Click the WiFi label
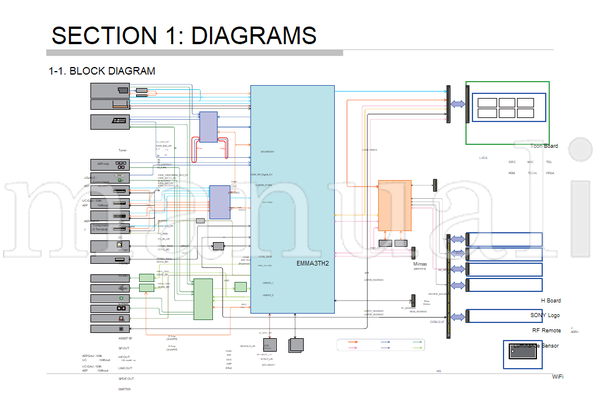 click(558, 377)
